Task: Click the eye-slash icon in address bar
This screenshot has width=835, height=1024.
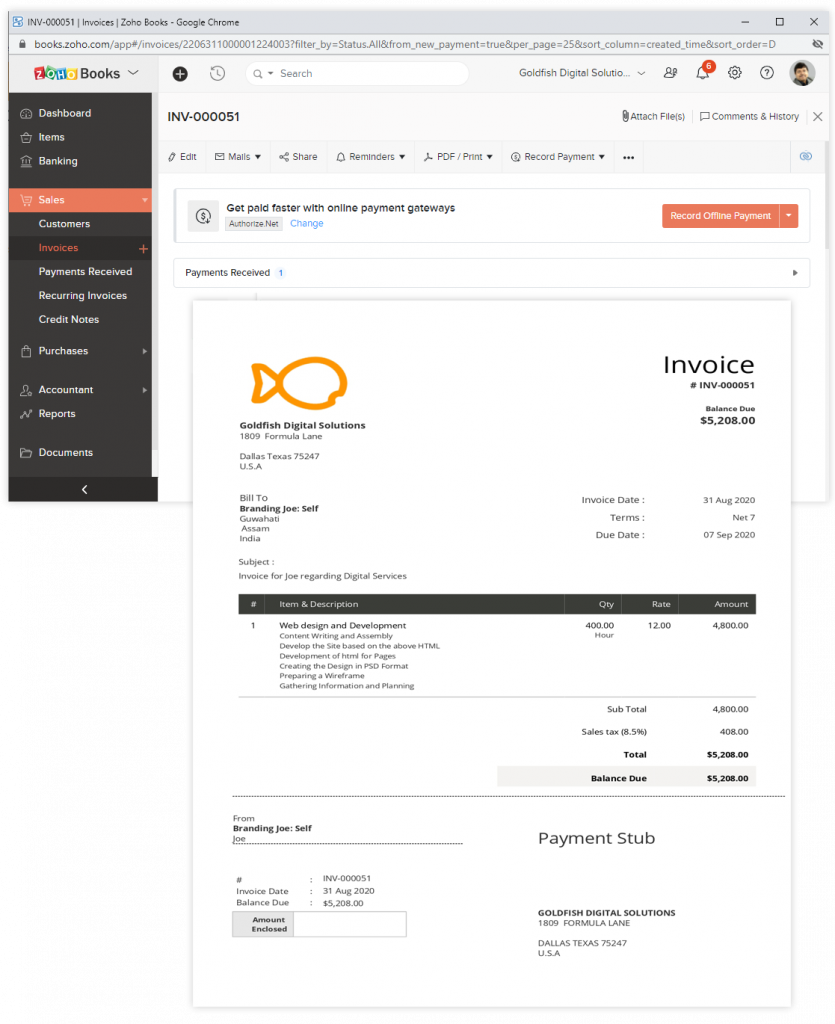Action: 817,44
